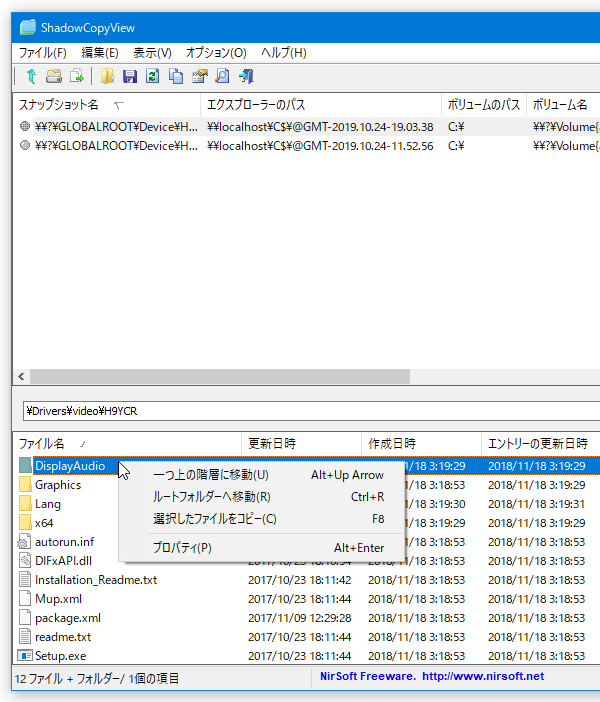Click the copy selected items pages icon

(x=176, y=77)
